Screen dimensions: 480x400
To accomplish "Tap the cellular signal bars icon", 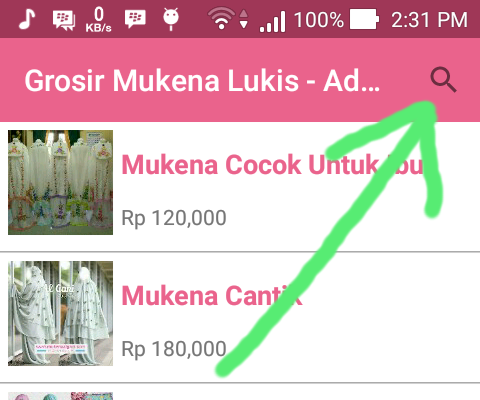I will (273, 21).
